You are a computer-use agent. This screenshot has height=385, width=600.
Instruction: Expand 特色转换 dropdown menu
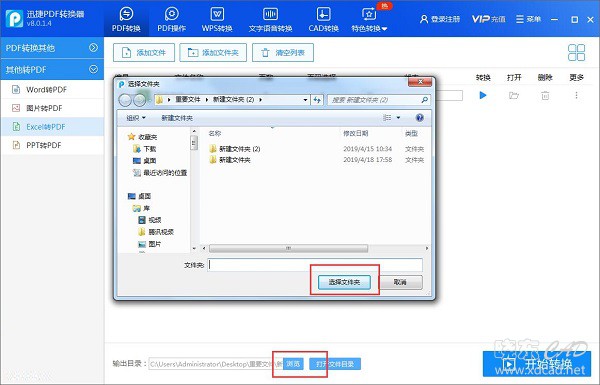tap(369, 19)
